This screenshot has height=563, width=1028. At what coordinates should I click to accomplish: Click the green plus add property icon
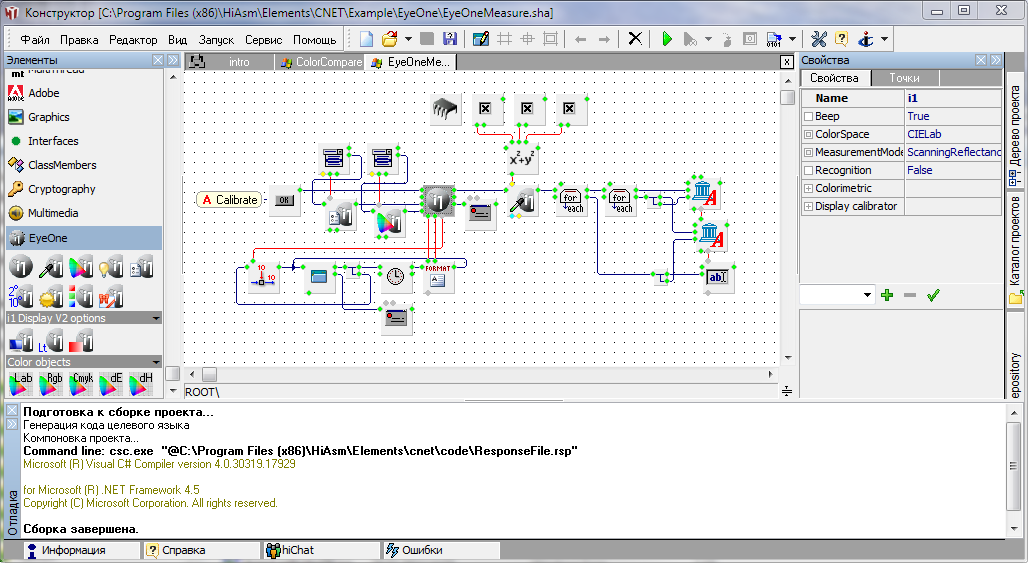pos(886,295)
